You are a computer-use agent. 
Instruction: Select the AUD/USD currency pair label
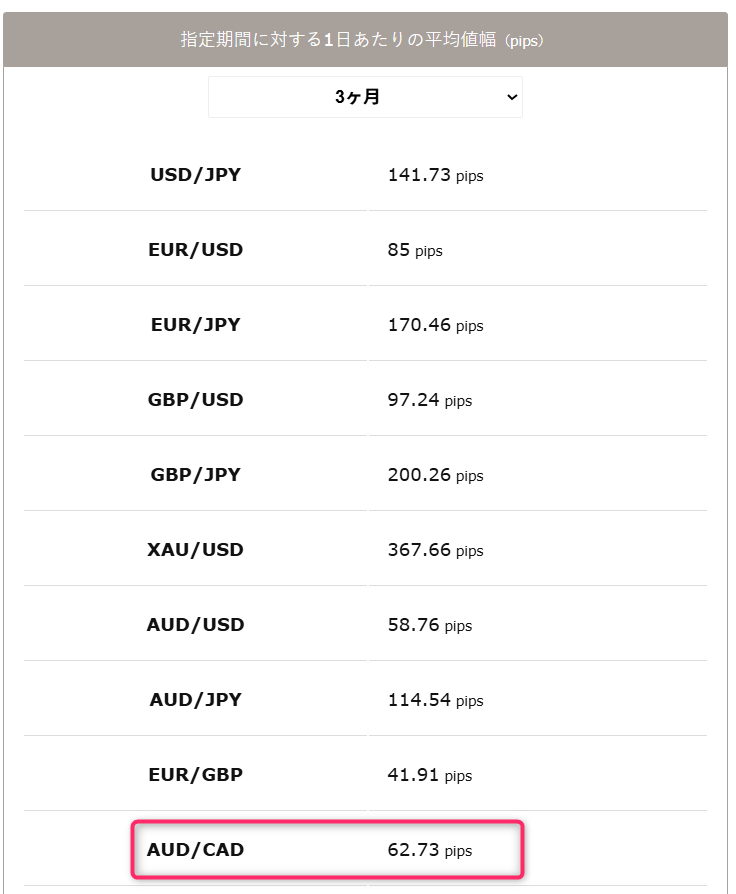196,624
